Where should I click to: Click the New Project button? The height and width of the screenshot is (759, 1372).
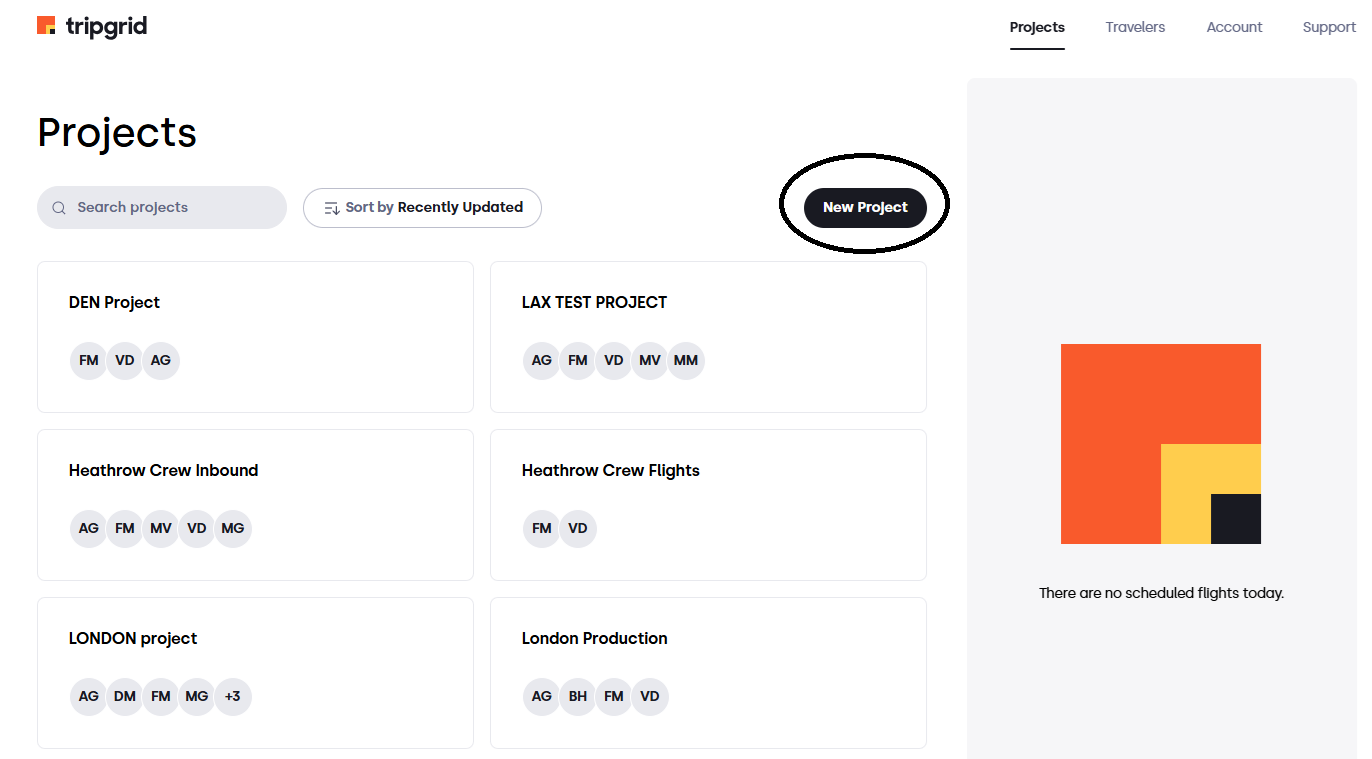pos(865,207)
